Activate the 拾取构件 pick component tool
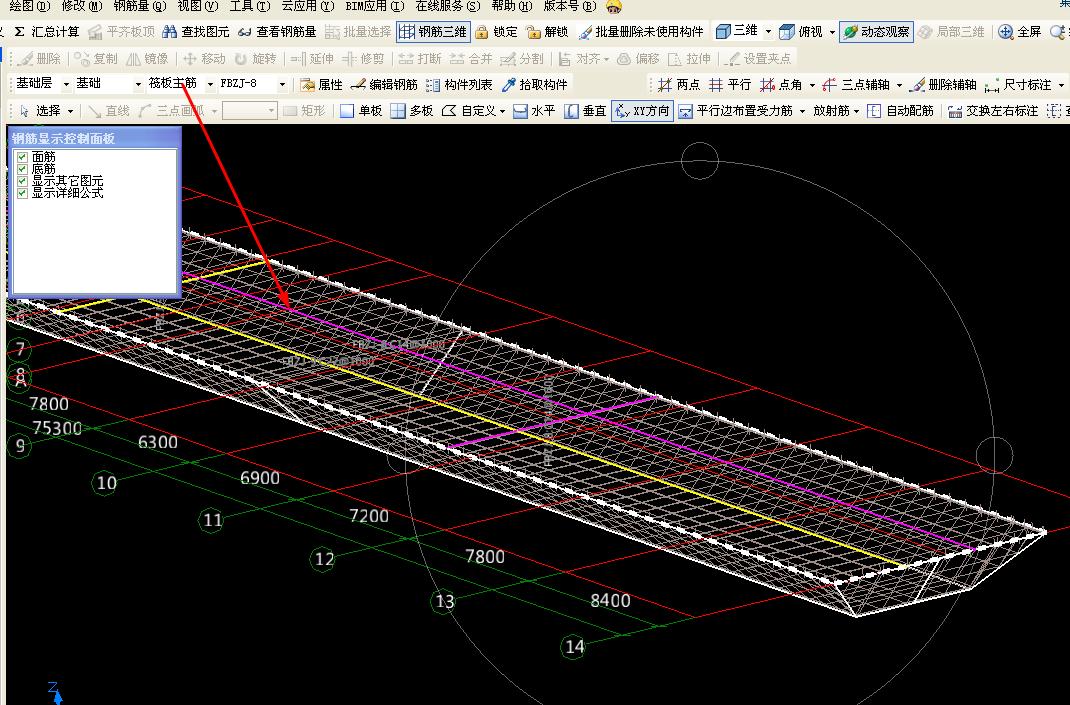Screen dimensions: 1070x705 (x=535, y=85)
